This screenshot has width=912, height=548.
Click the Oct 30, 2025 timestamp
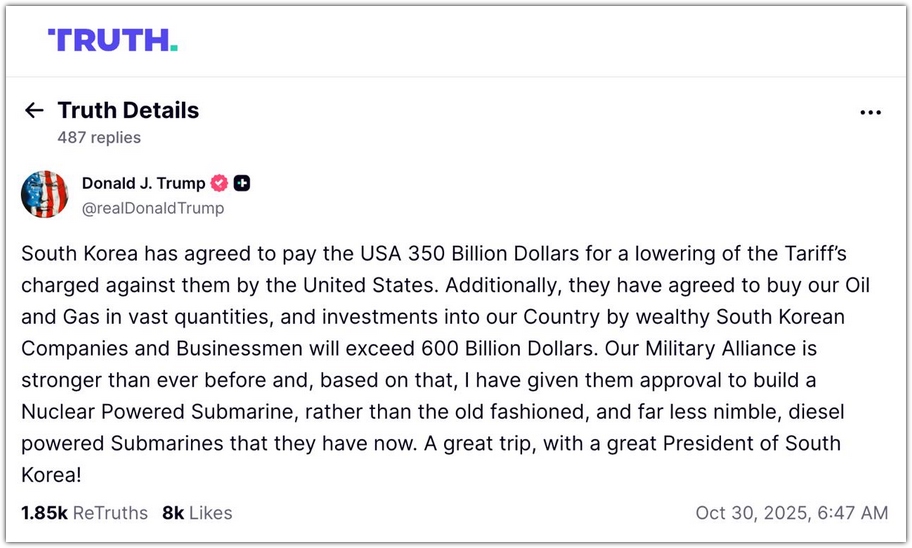click(x=791, y=513)
